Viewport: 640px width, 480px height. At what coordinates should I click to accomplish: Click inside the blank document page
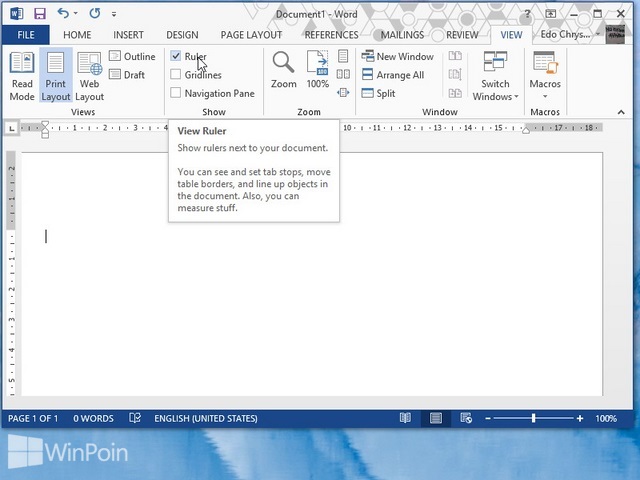tap(312, 274)
